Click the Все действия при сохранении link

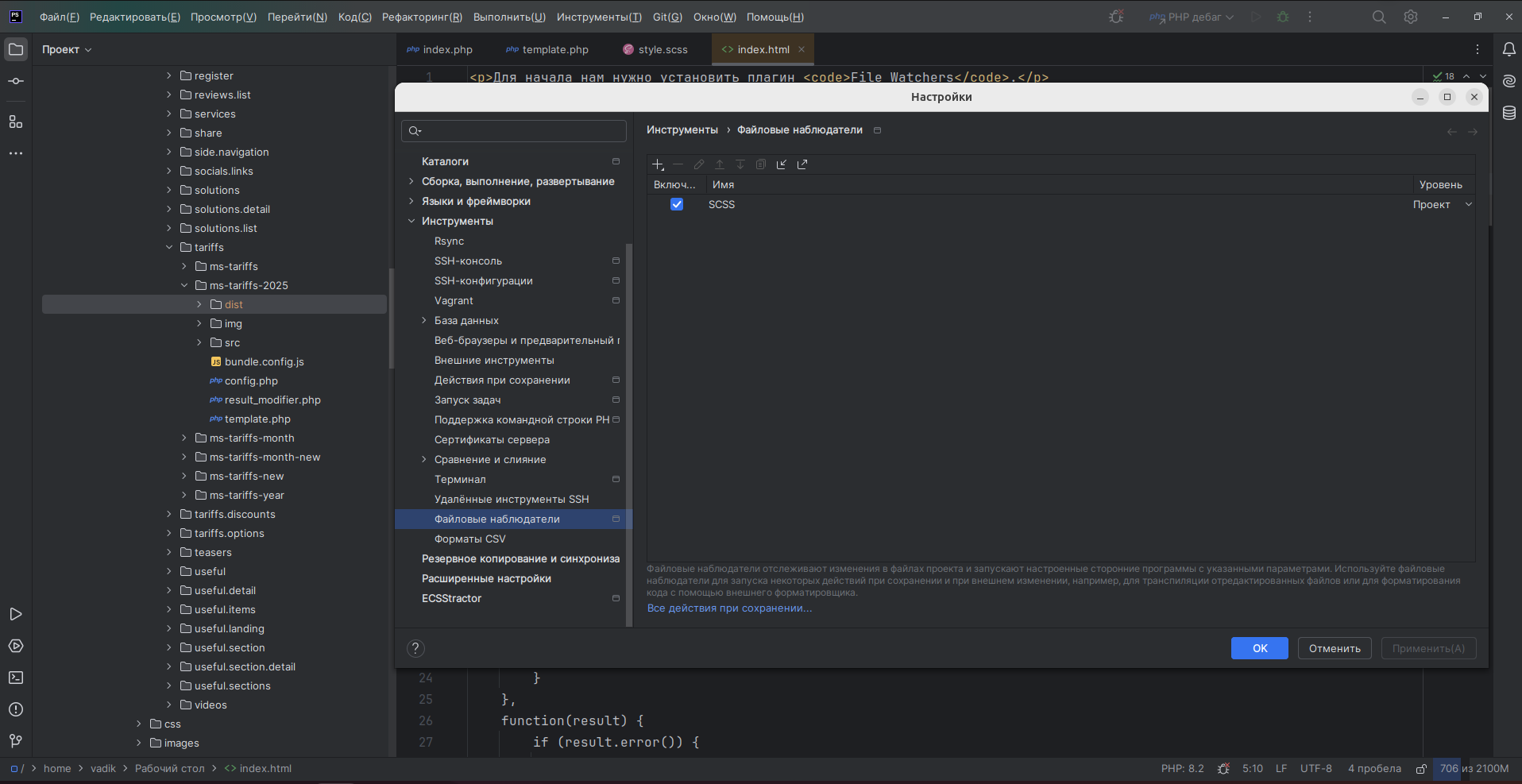click(729, 608)
